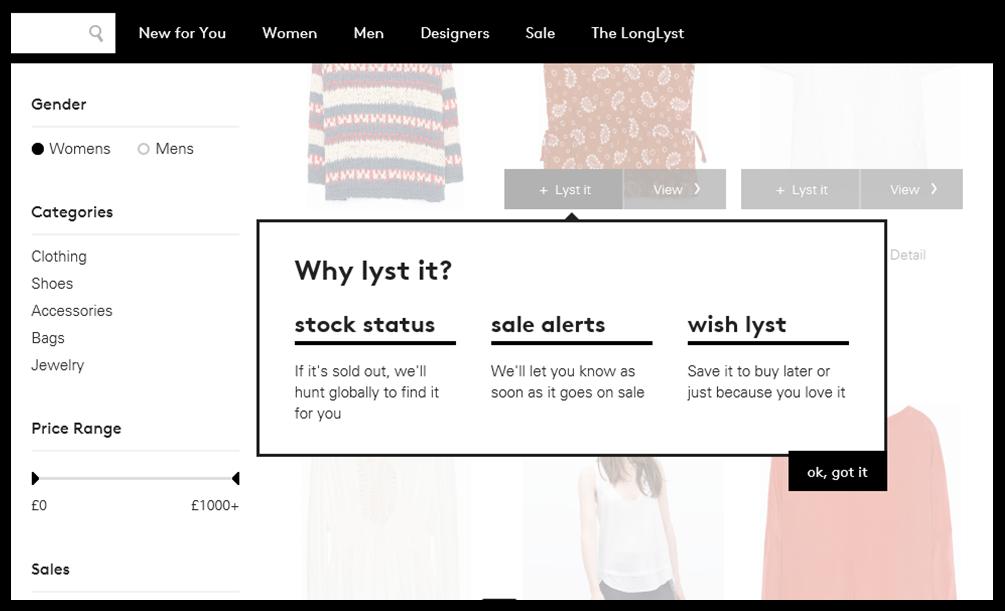1005x611 pixels.
Task: Open the Sale navigation tab
Action: click(x=540, y=33)
